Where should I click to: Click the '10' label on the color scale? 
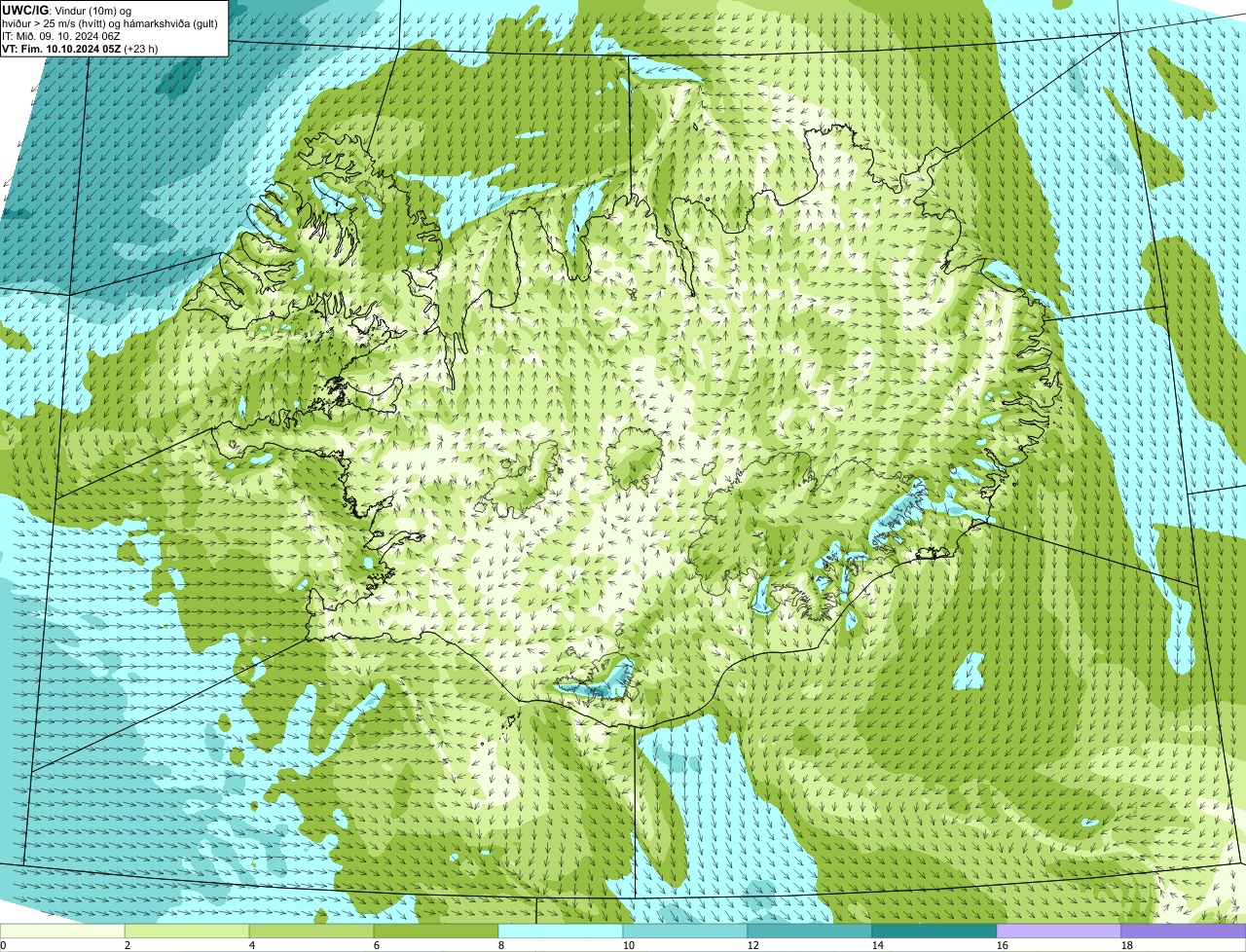[x=629, y=945]
